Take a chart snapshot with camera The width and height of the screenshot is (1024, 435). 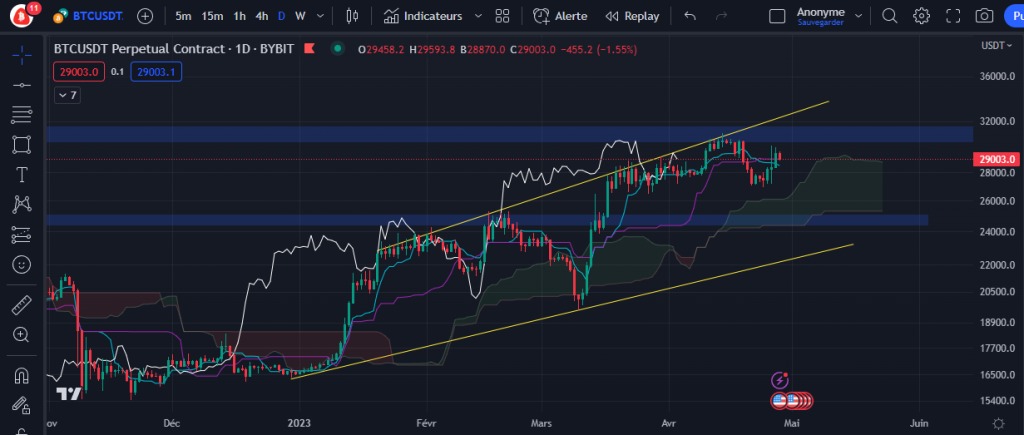coord(984,16)
